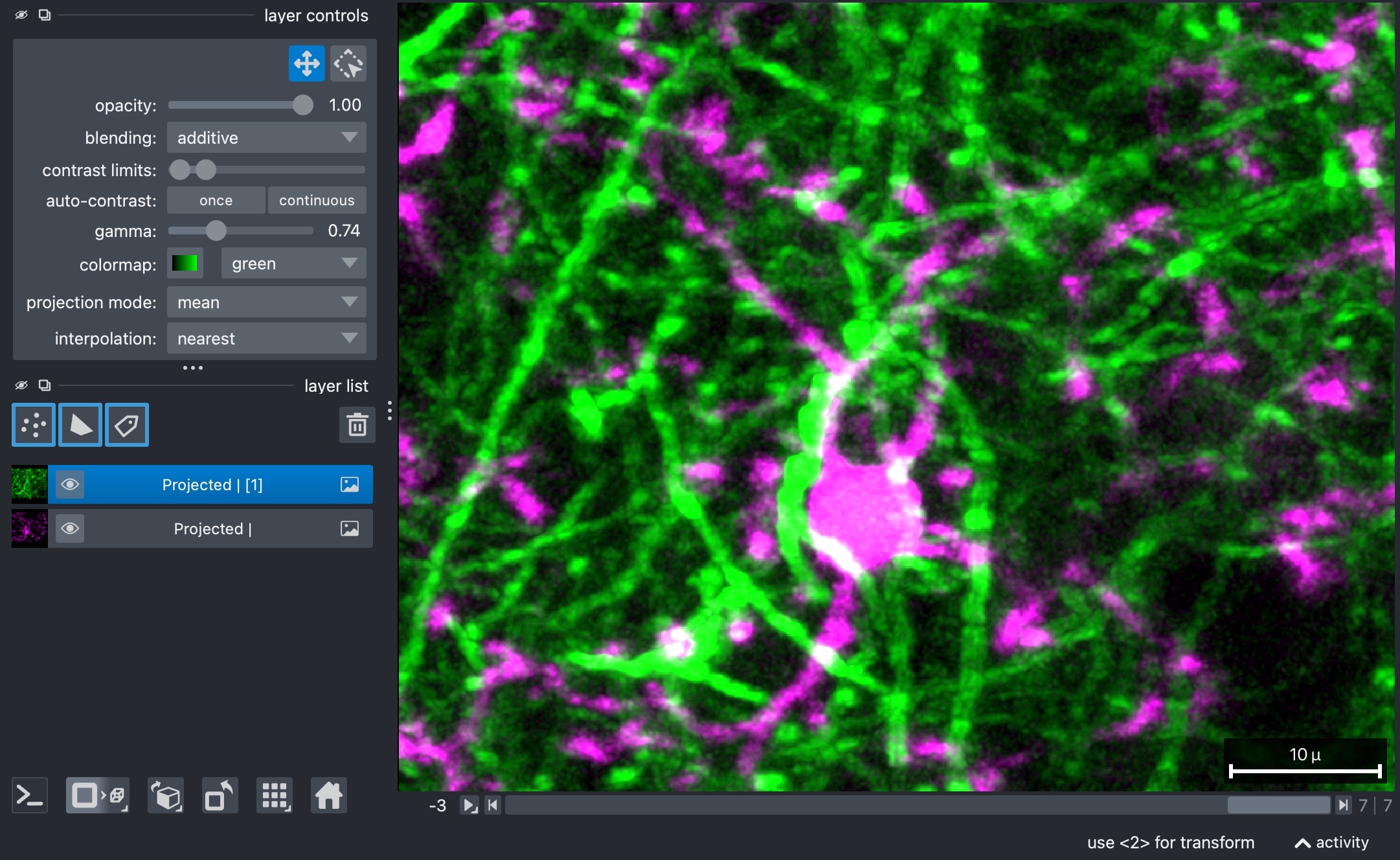Play the axis animation

(x=469, y=805)
